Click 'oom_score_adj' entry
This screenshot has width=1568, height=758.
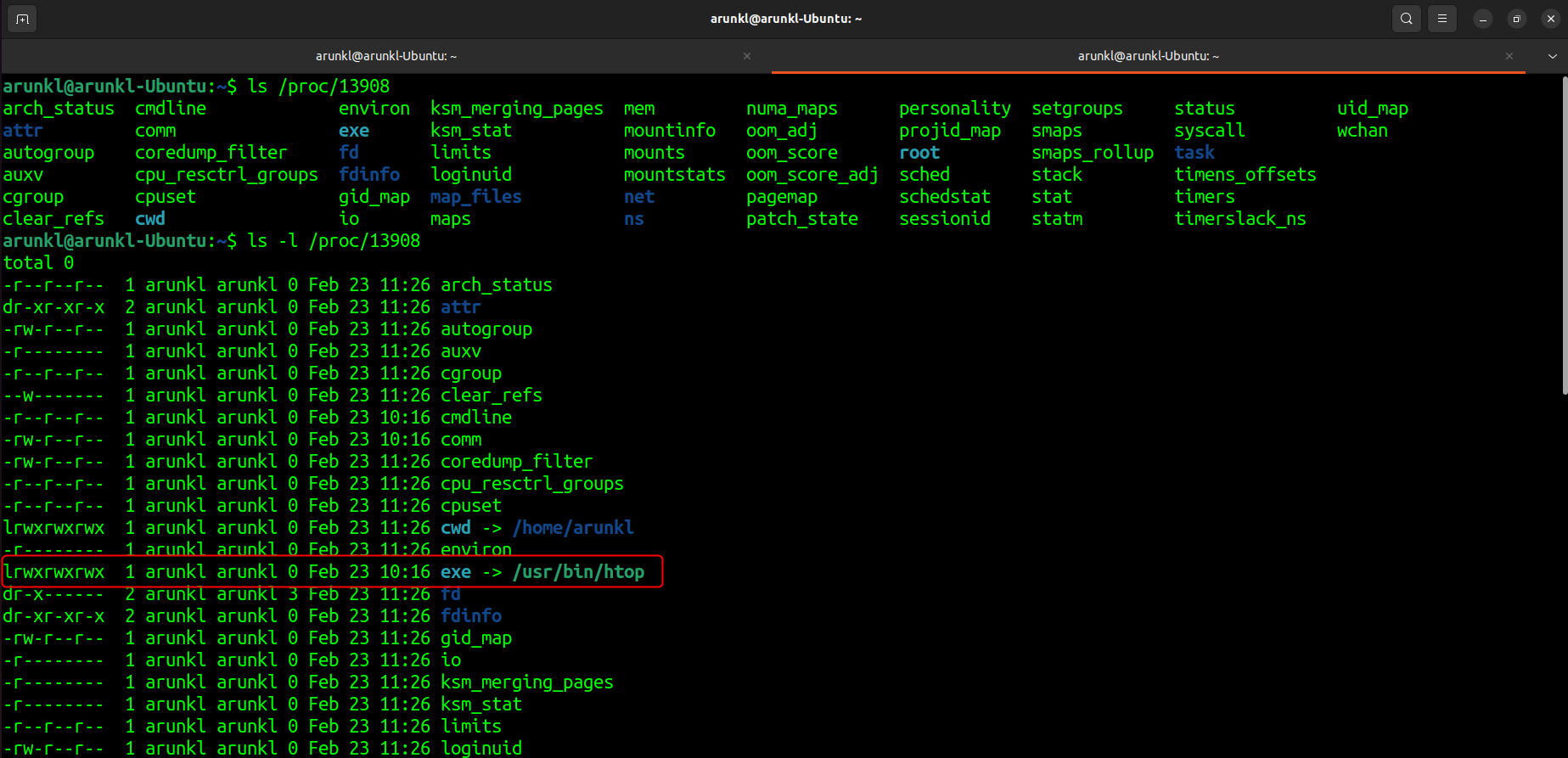pyautogui.click(x=812, y=175)
